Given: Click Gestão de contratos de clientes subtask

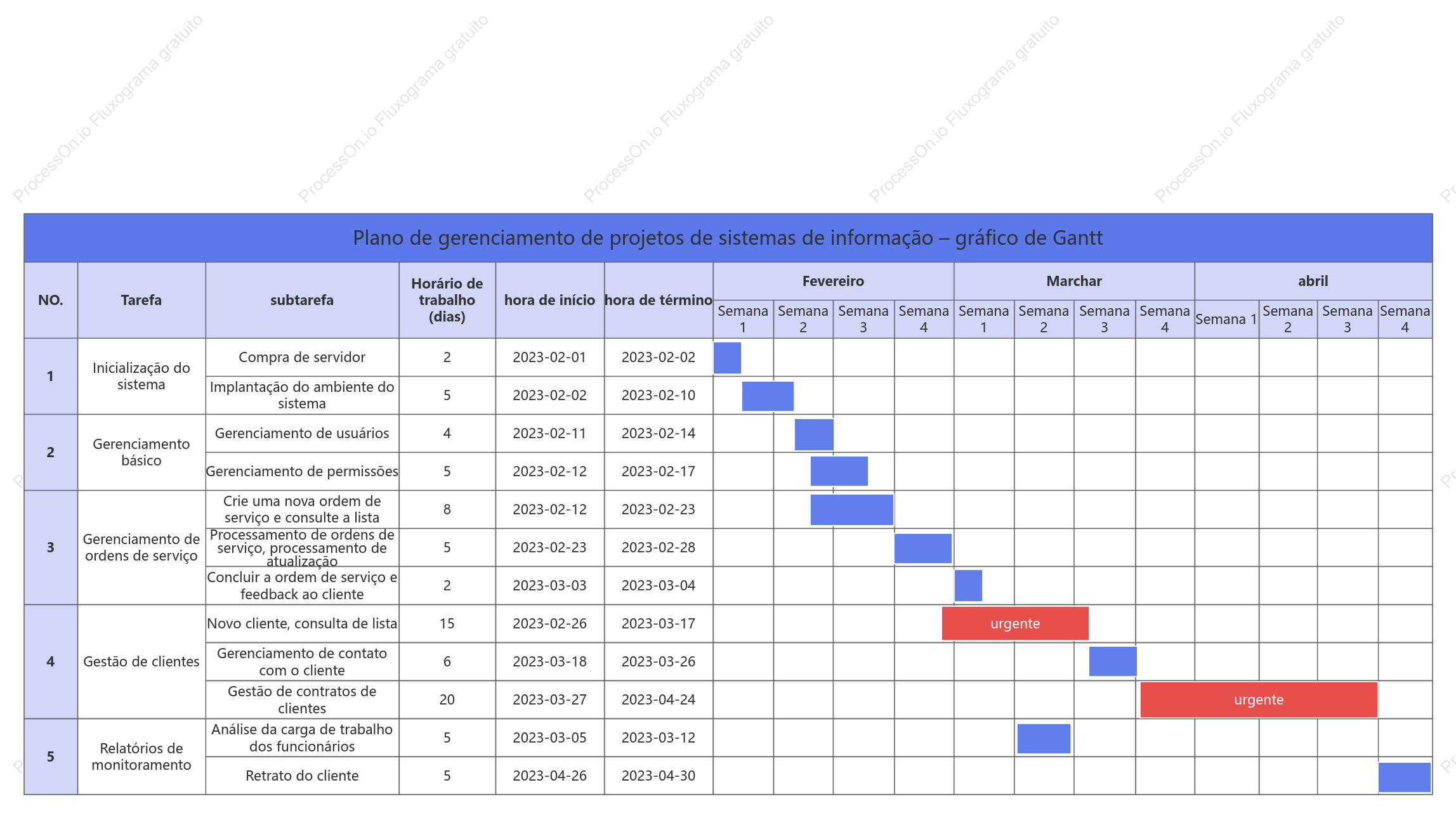Looking at the screenshot, I should click(302, 699).
